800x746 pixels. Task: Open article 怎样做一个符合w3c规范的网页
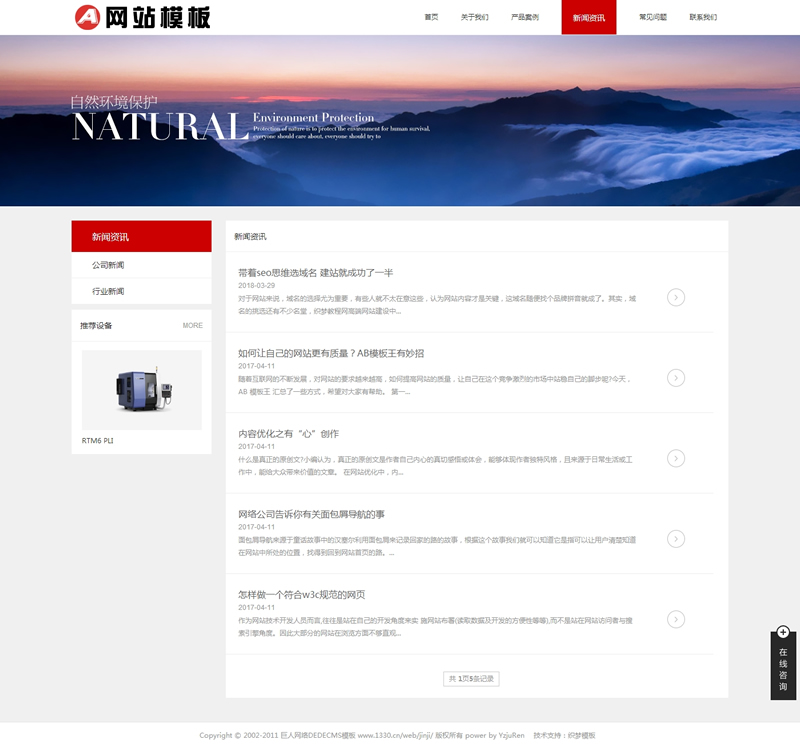pyautogui.click(x=301, y=594)
